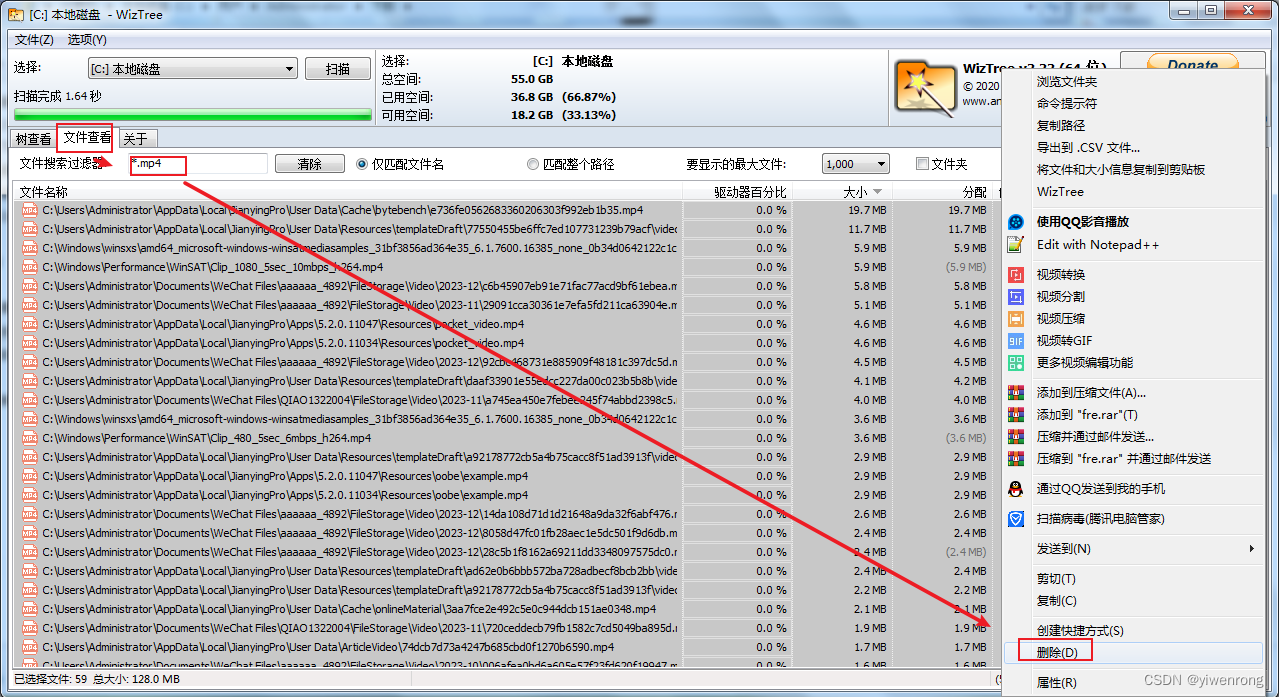Choose 复制路径 from context menu
The width and height of the screenshot is (1279, 697).
(1060, 126)
